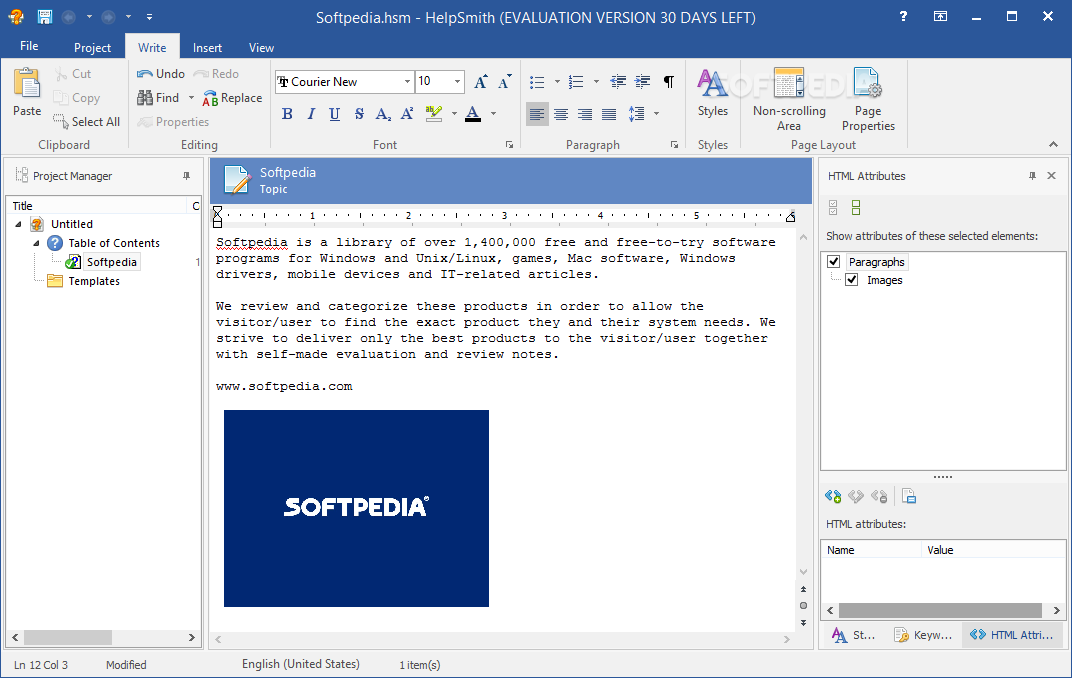This screenshot has width=1072, height=678.
Task: Toggle Strikethrough formatting
Action: coord(359,114)
